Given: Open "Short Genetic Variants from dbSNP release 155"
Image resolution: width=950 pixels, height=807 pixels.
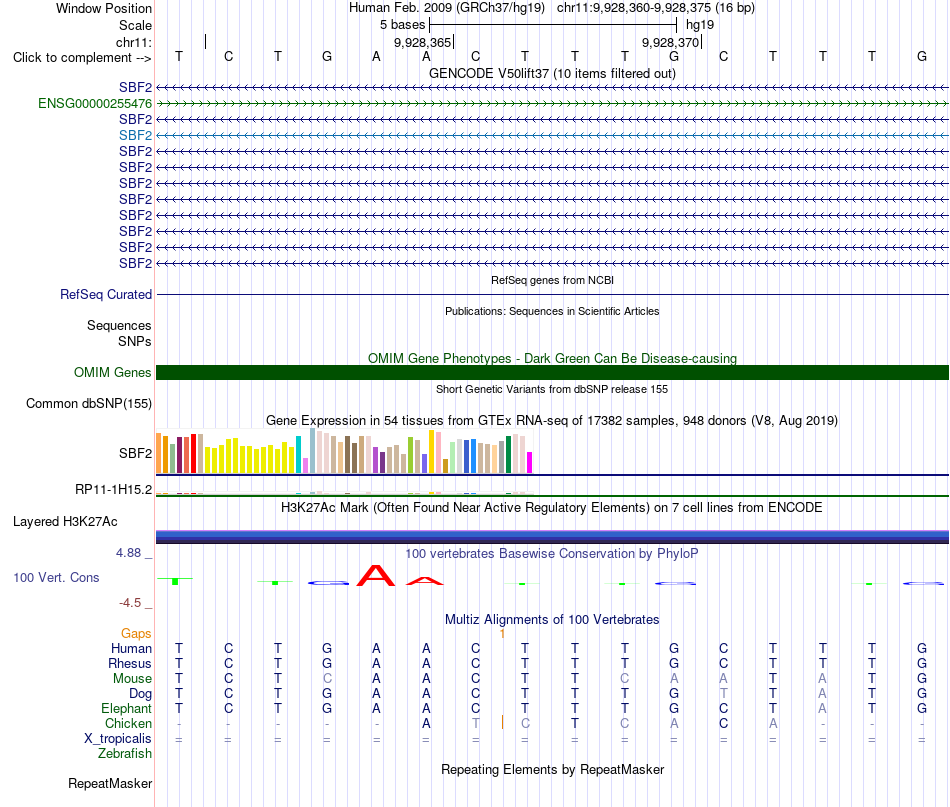Looking at the screenshot, I should [x=552, y=389].
